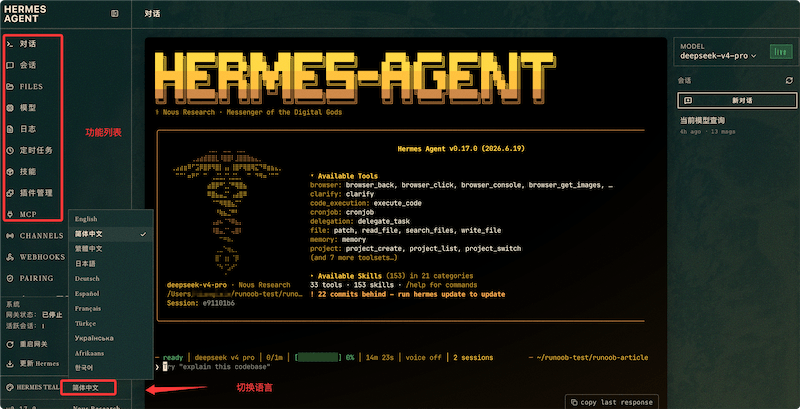Open the 插件管理 plugin manager icon
Screen dimensions: 800x409
coord(10,193)
